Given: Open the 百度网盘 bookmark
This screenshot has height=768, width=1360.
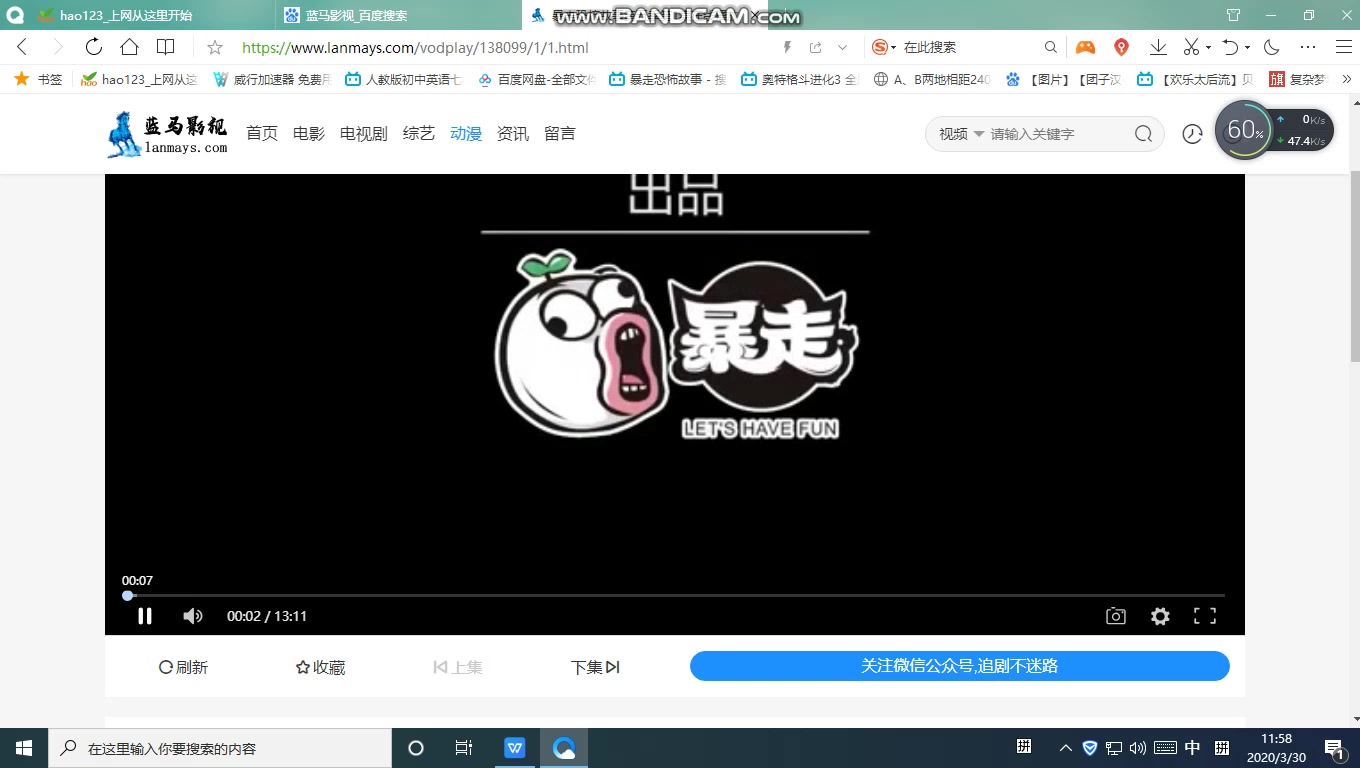Looking at the screenshot, I should [x=536, y=79].
